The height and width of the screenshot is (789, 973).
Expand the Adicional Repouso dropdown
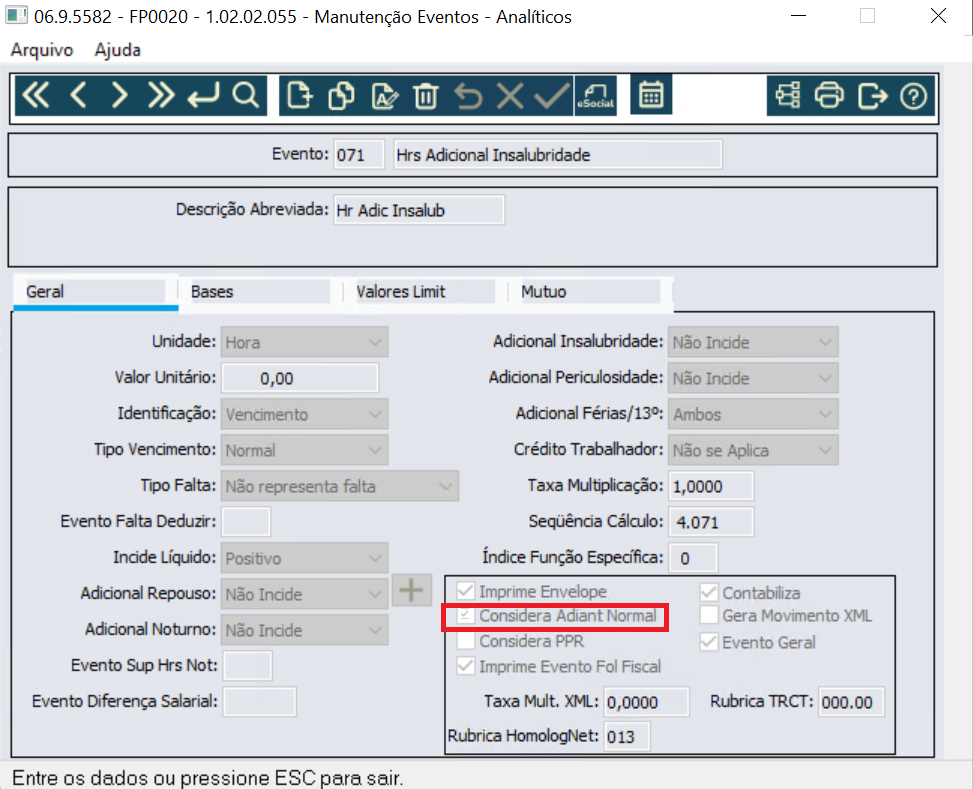(305, 594)
